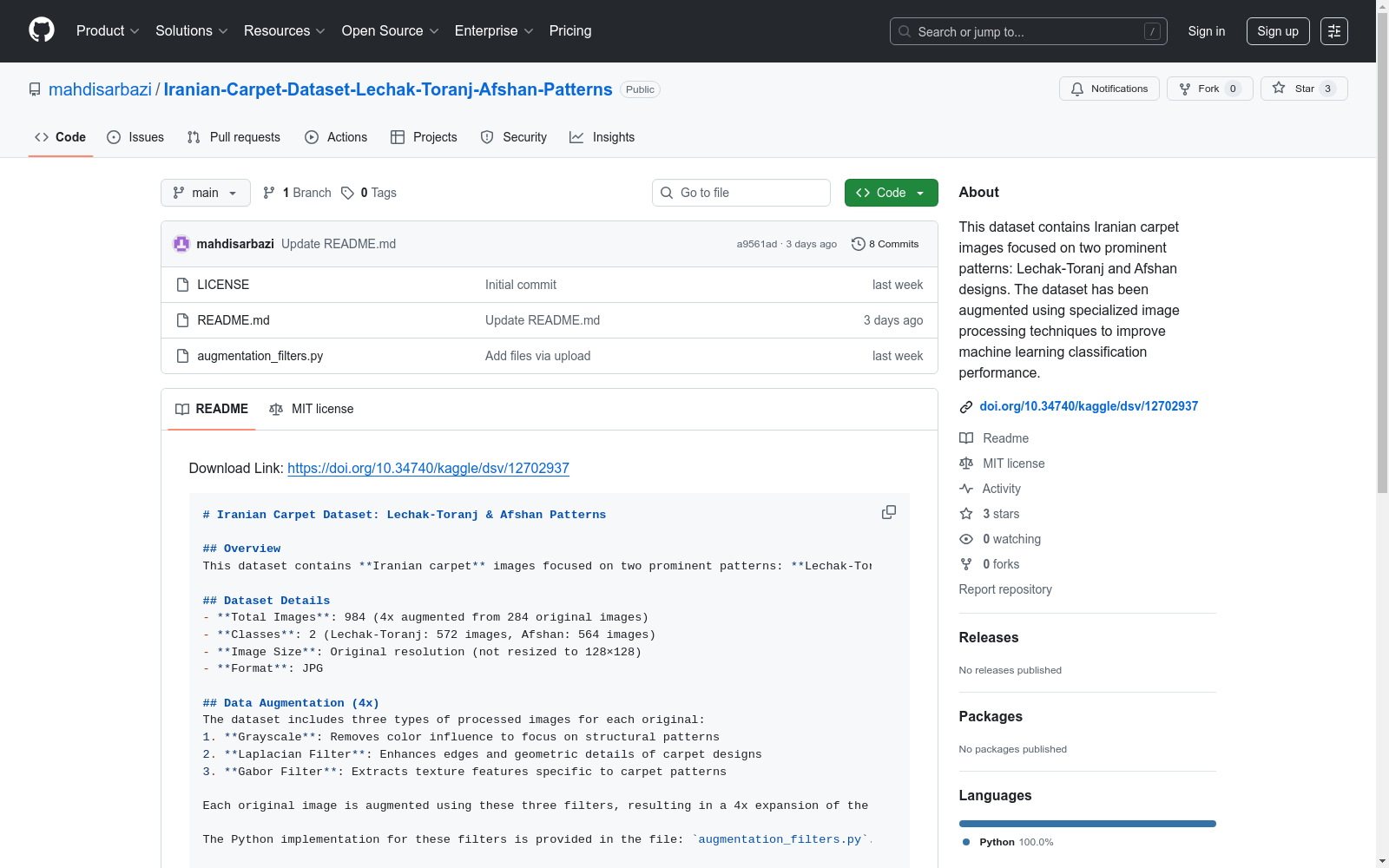Viewport: 1389px width, 868px height.
Task: Open the README.md file
Action: coord(234,320)
